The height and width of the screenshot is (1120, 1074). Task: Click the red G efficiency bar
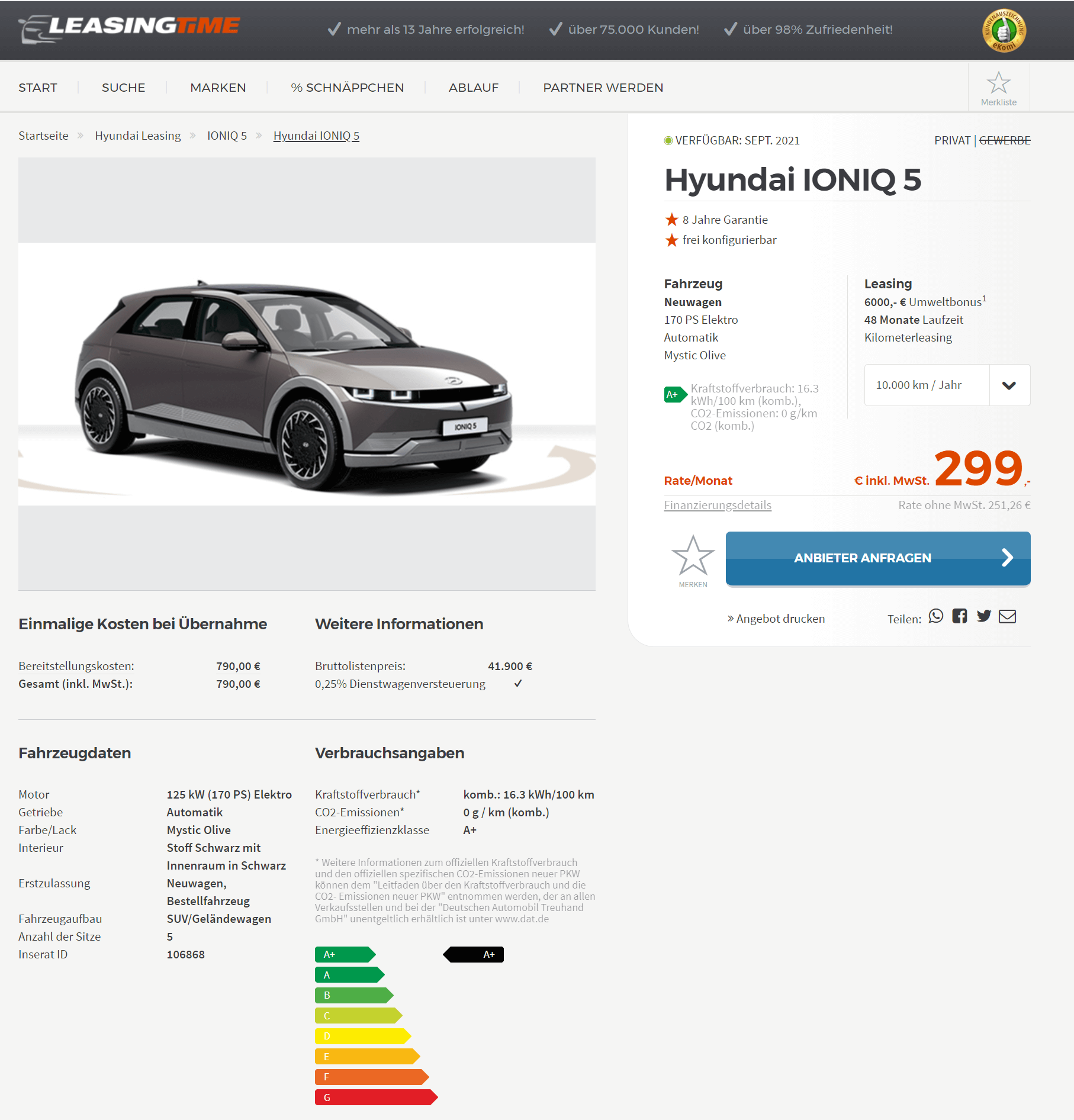pyautogui.click(x=377, y=1097)
